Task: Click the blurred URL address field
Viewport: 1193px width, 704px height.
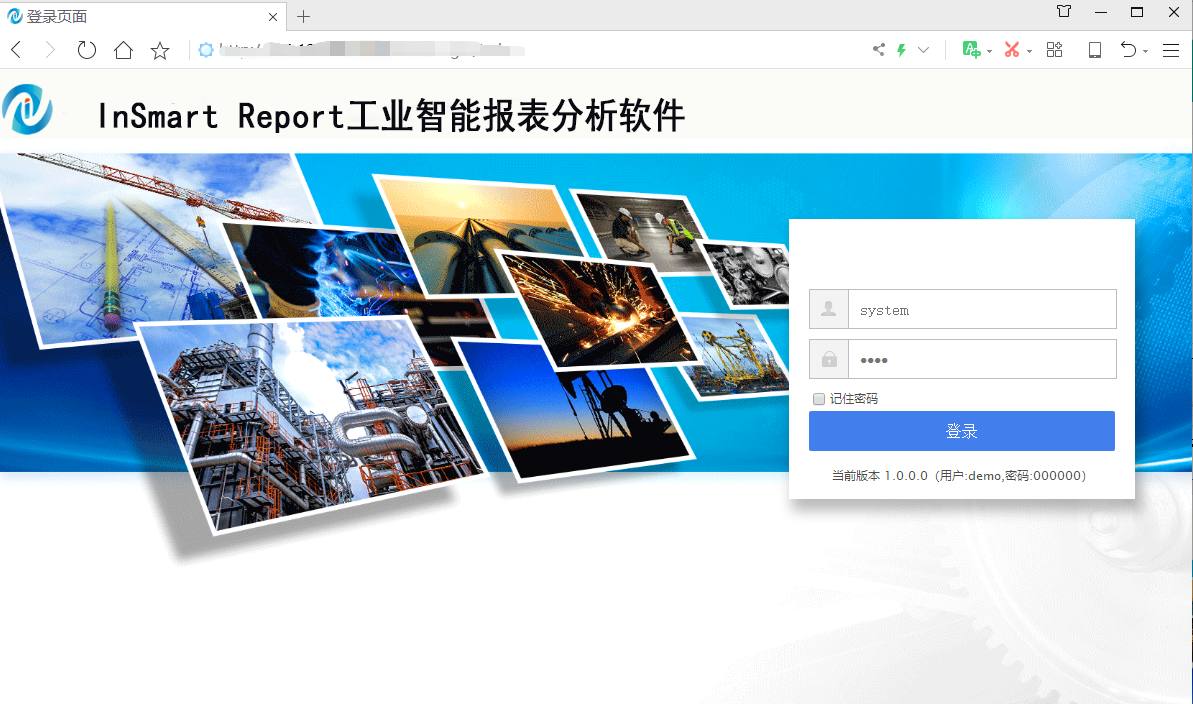Action: pos(371,49)
